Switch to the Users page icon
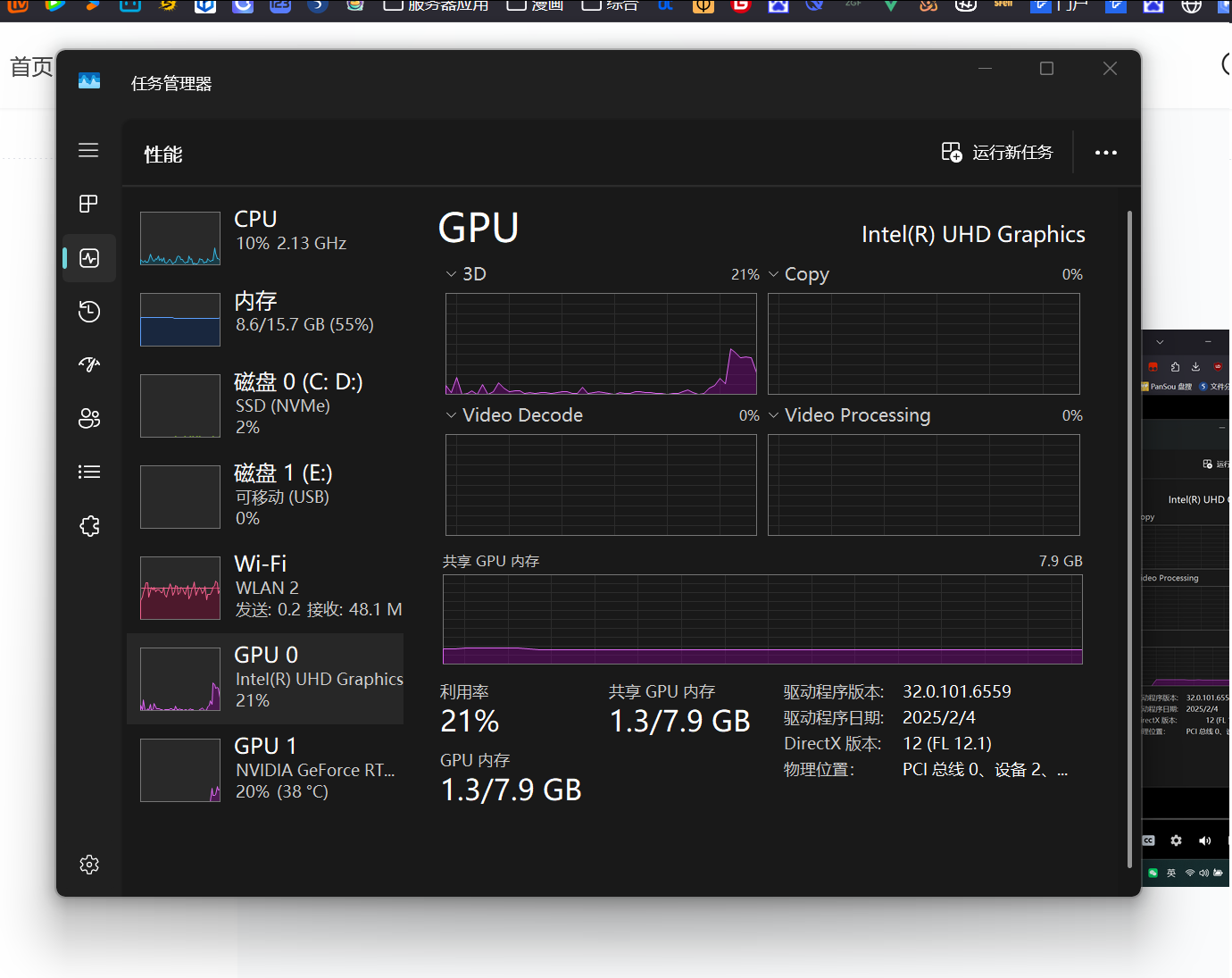This screenshot has height=978, width=1232. click(89, 418)
